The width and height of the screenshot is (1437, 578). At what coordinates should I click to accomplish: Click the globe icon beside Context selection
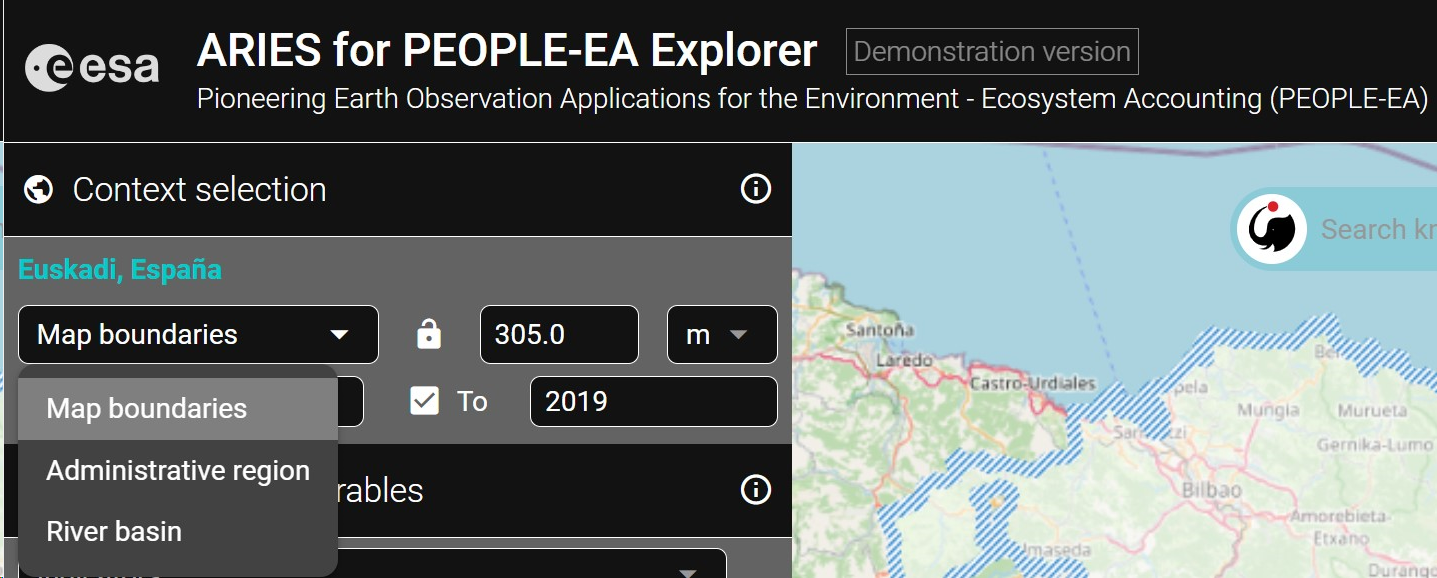38,189
